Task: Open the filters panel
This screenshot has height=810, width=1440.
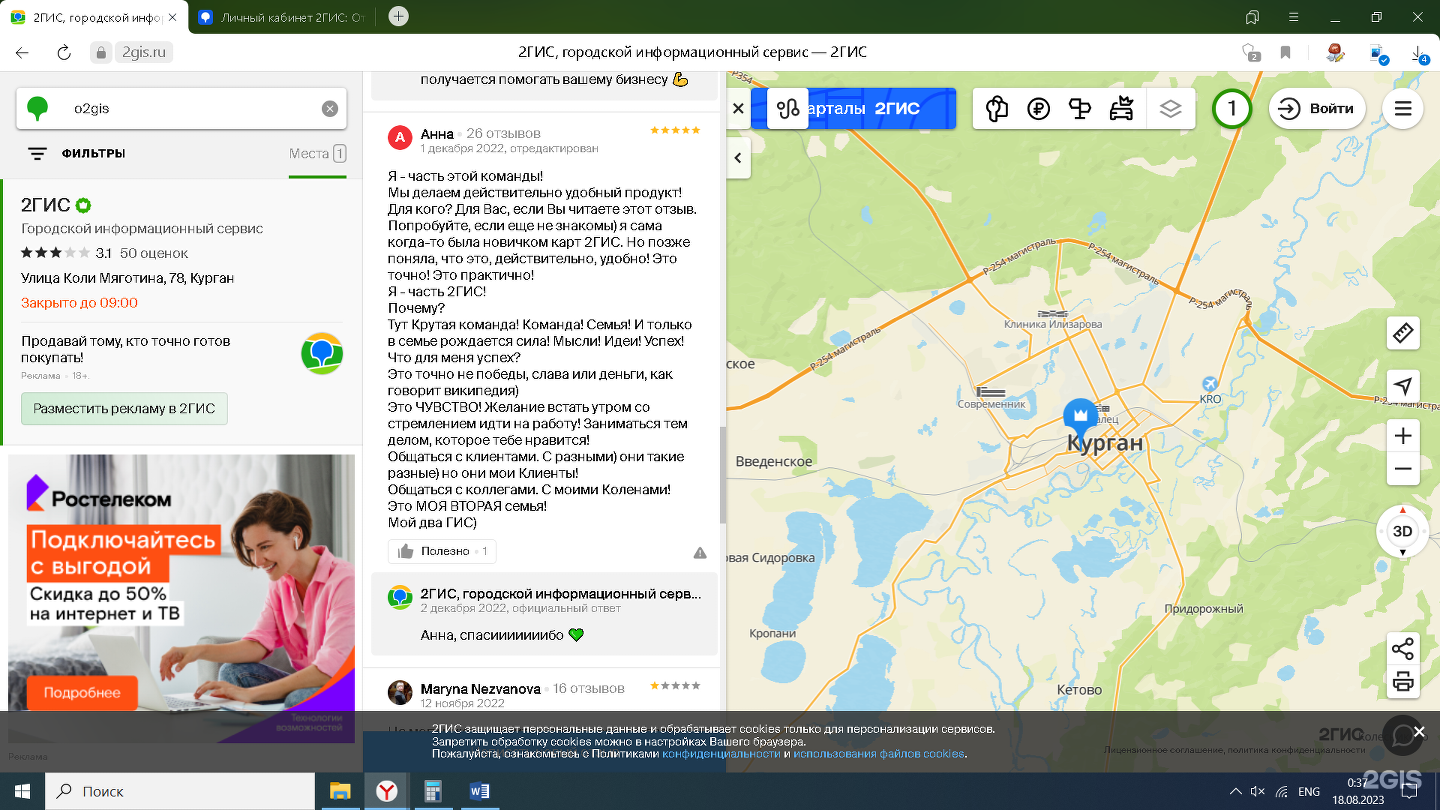Action: [x=76, y=154]
